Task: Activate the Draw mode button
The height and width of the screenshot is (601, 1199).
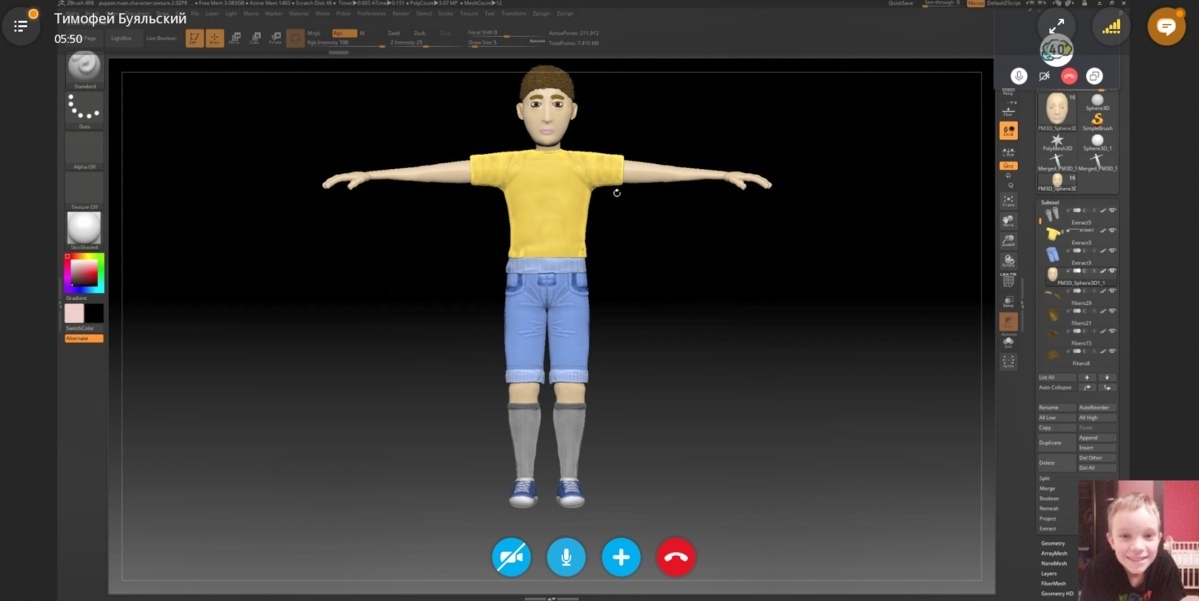Action: 214,38
